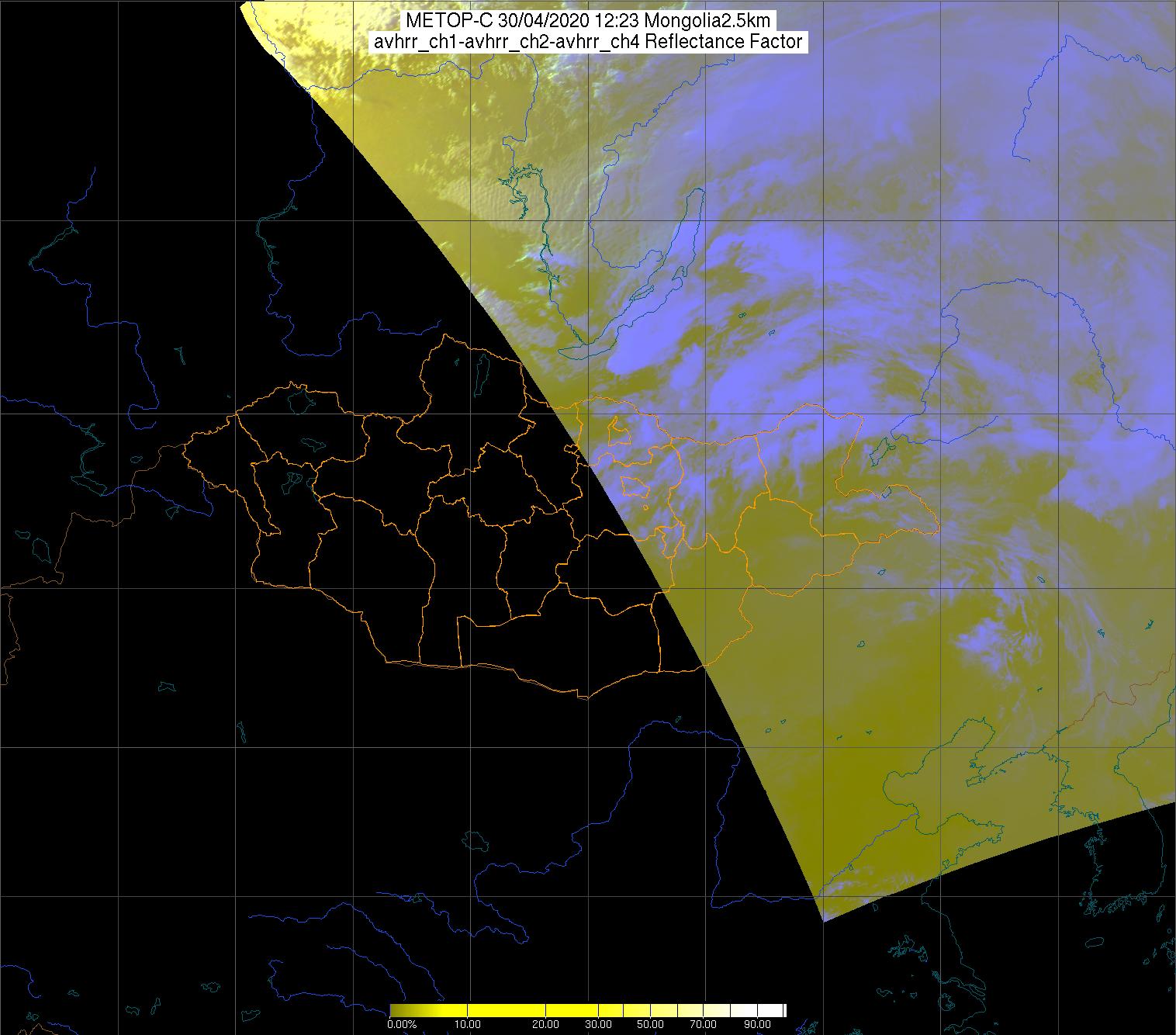This screenshot has height=1035, width=1176.
Task: Click the "0.00%" color bar label
Action: tap(402, 1024)
